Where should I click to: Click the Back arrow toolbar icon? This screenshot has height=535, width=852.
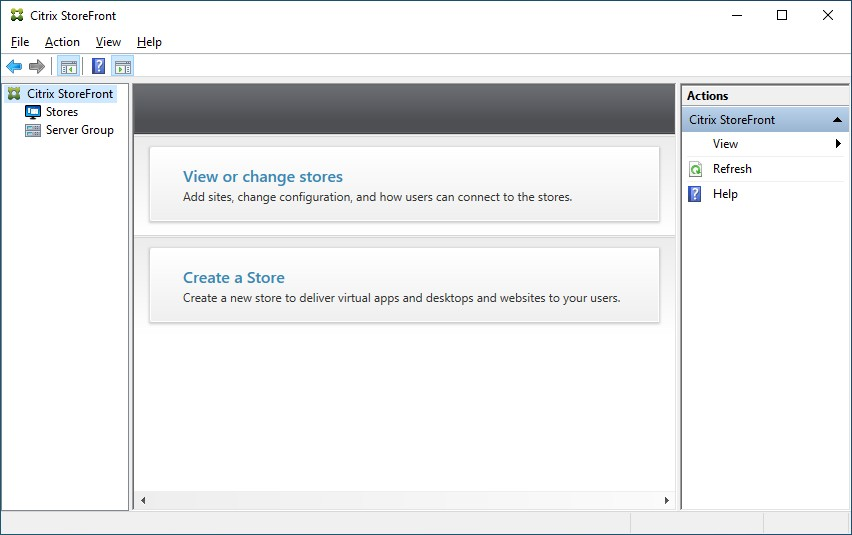tap(14, 67)
